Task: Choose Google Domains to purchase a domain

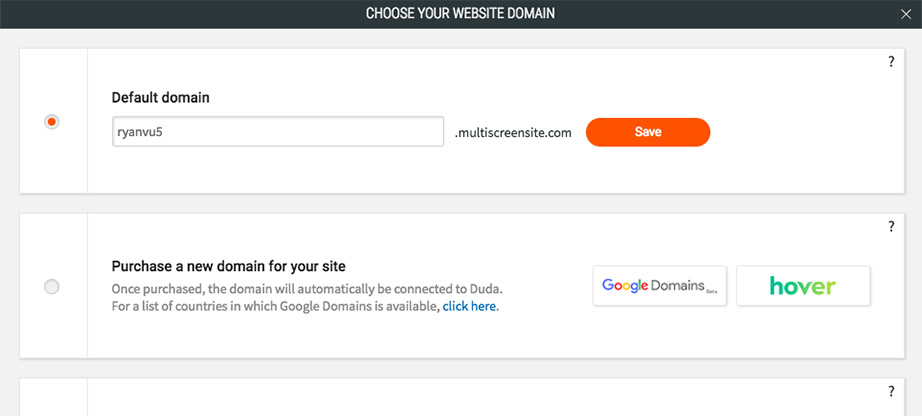Action: [659, 286]
